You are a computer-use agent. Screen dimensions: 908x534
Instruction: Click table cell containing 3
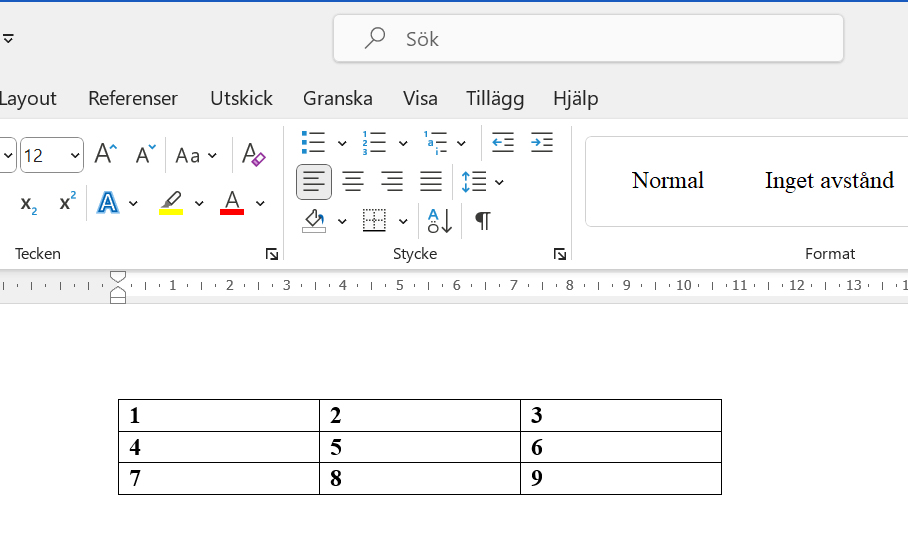coord(621,415)
